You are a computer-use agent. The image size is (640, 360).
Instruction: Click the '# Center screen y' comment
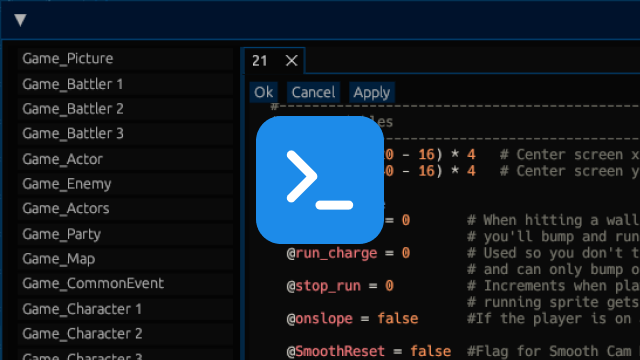tap(569, 171)
